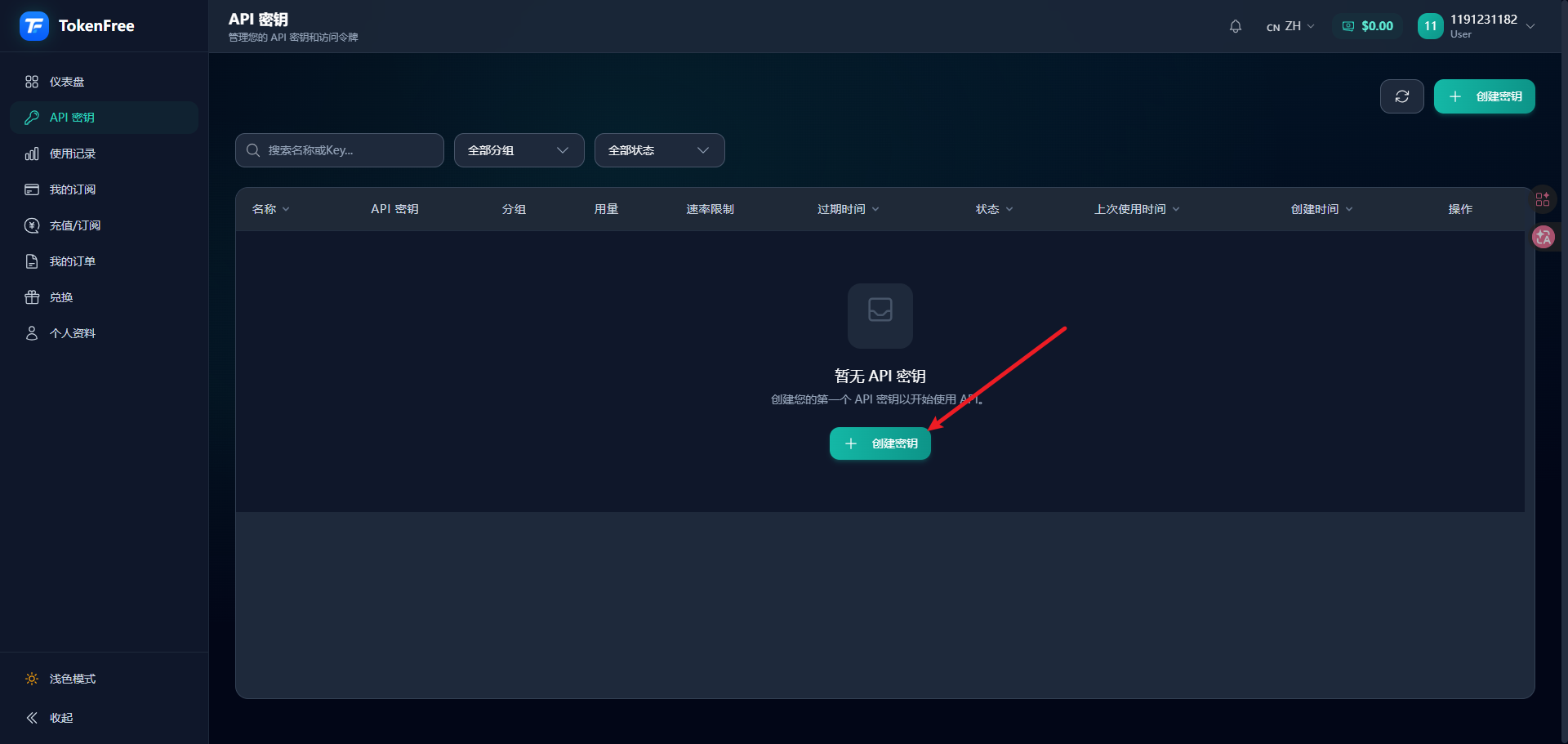
Task: Click the center 创建密钥 button
Action: tap(880, 443)
